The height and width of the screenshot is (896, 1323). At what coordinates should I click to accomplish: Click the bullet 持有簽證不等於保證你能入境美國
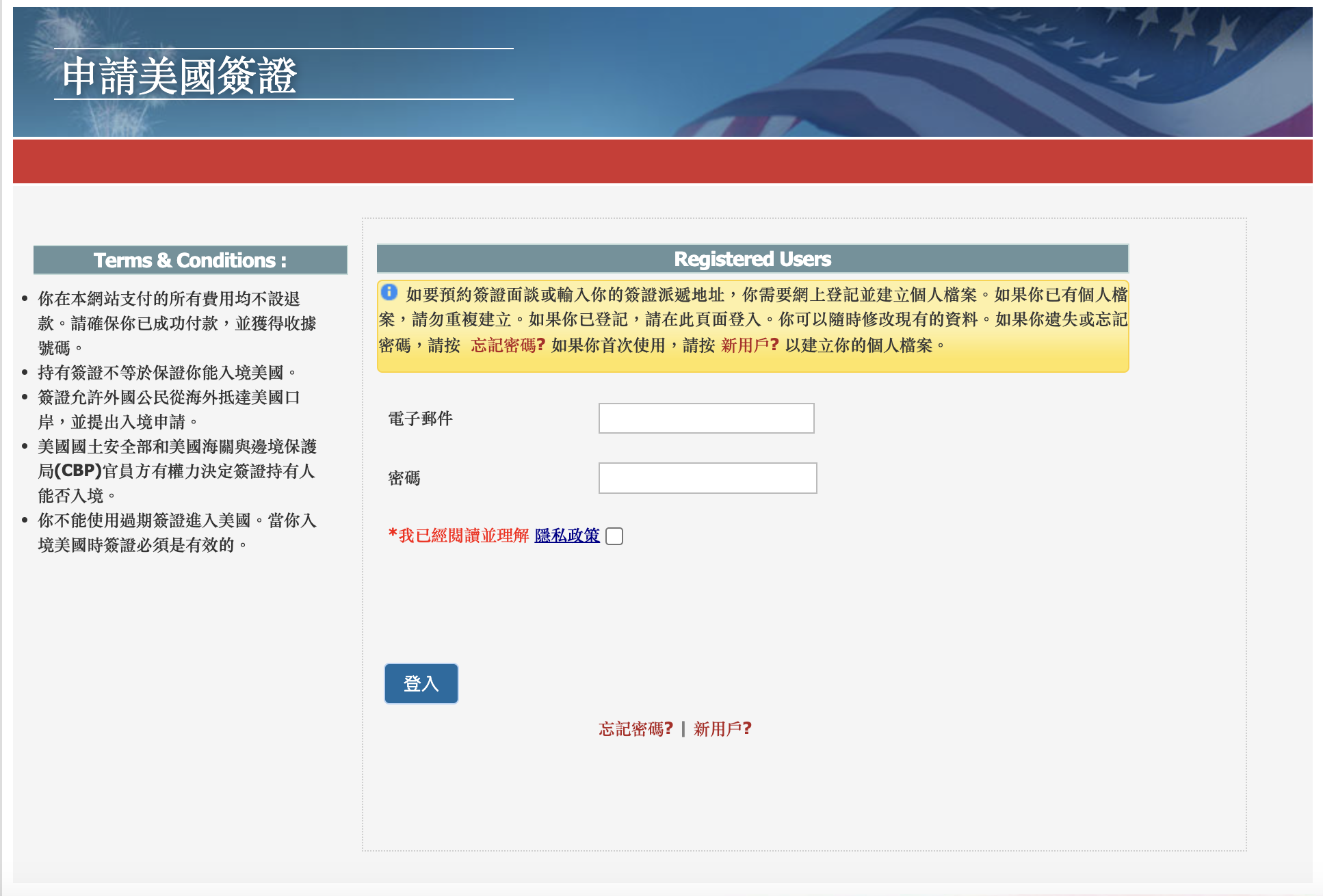coord(167,373)
